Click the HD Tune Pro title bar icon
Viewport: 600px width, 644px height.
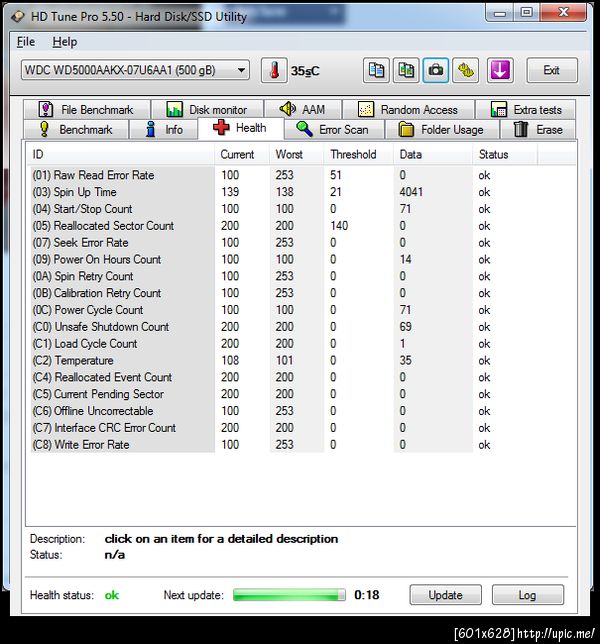pos(18,16)
